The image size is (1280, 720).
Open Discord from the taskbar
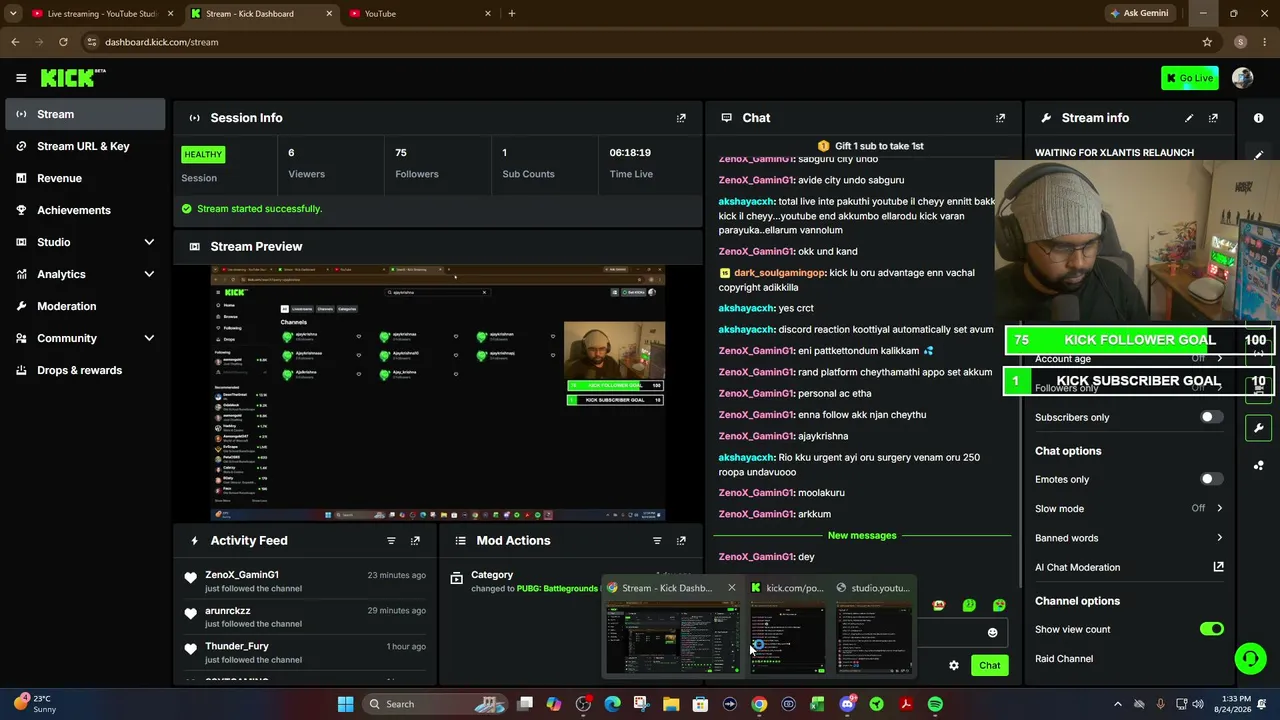pyautogui.click(x=847, y=704)
